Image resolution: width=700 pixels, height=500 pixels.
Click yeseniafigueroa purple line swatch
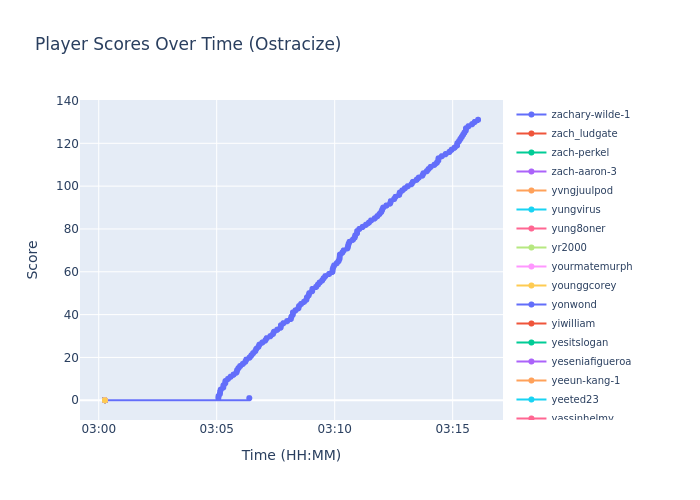click(x=531, y=362)
